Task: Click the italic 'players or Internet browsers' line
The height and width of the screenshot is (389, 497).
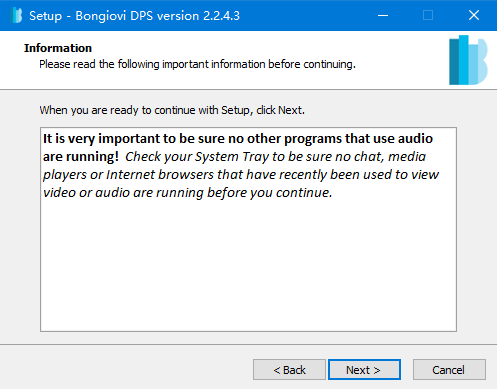Action: point(241,175)
